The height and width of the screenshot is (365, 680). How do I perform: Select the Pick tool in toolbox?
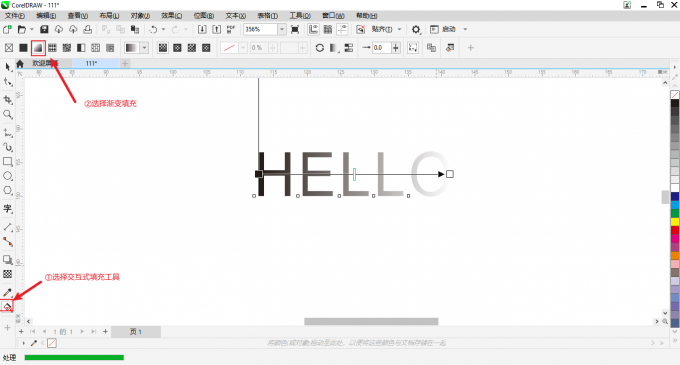point(8,67)
